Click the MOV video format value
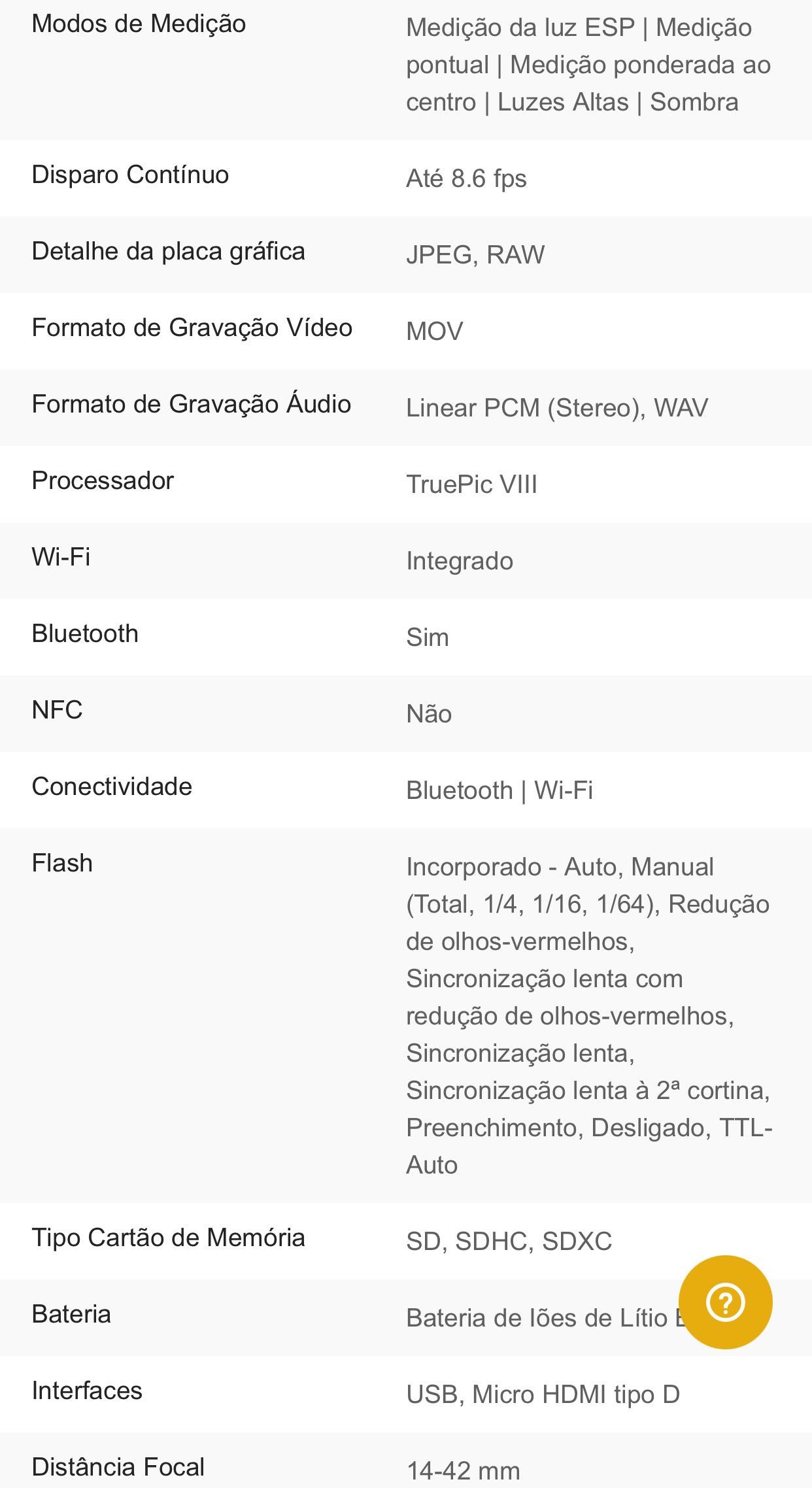This screenshot has width=812, height=1488. click(434, 331)
